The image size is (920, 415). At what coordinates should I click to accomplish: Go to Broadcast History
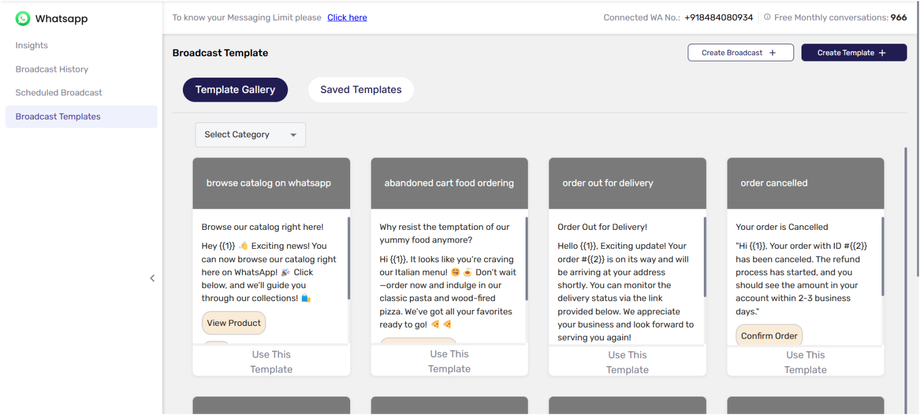[x=52, y=69]
